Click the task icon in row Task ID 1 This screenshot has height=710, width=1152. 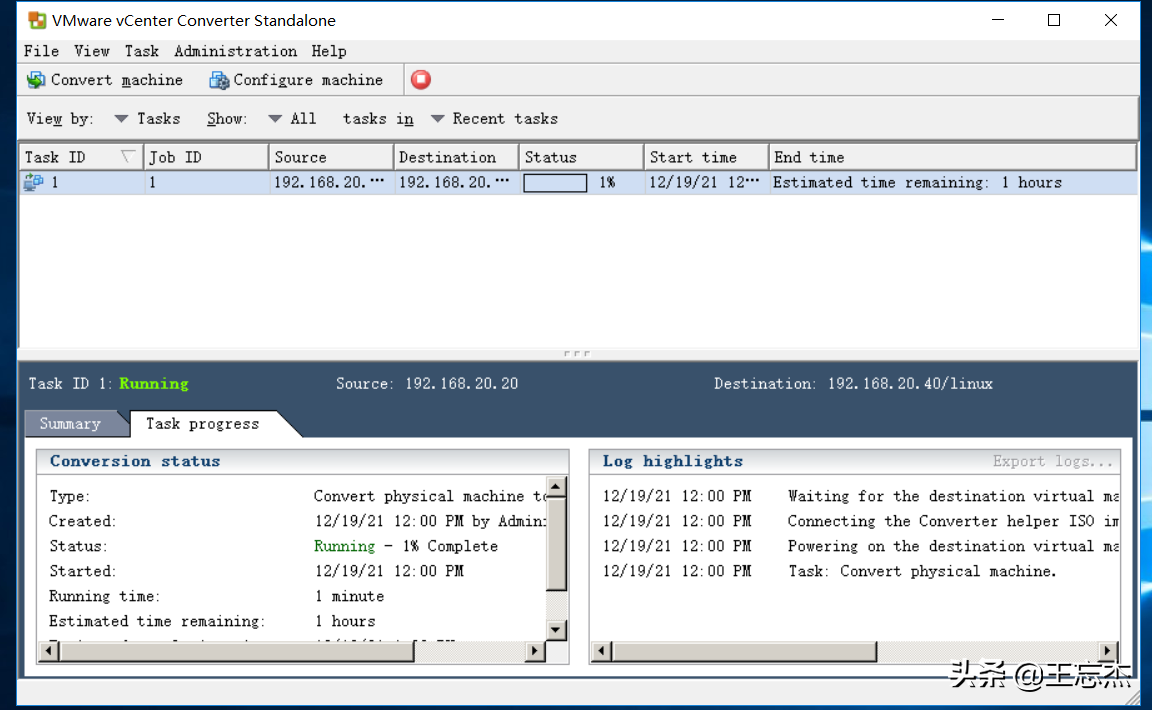(34, 182)
